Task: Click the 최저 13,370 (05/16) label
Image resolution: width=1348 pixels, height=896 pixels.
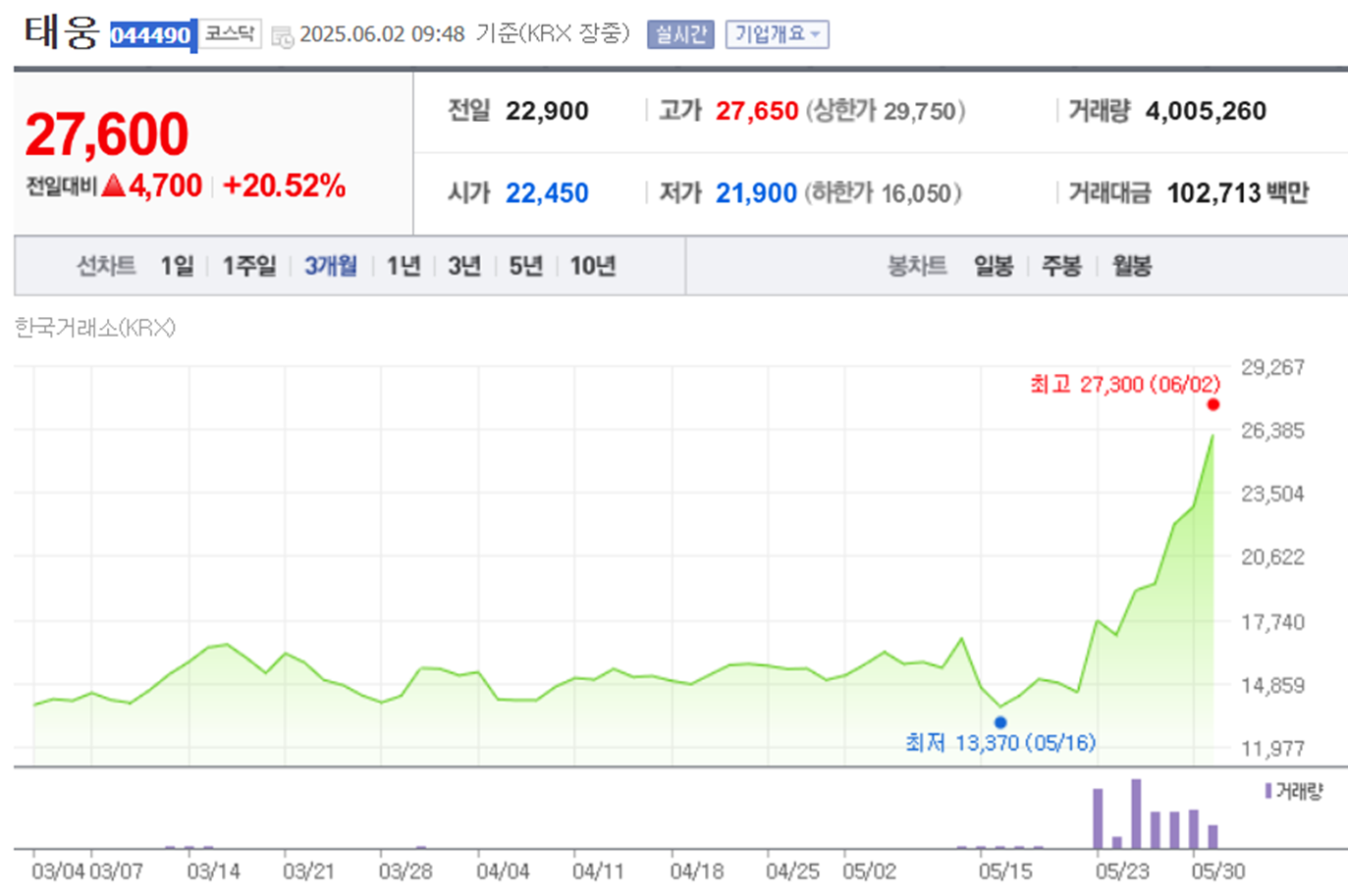Action: (1000, 743)
